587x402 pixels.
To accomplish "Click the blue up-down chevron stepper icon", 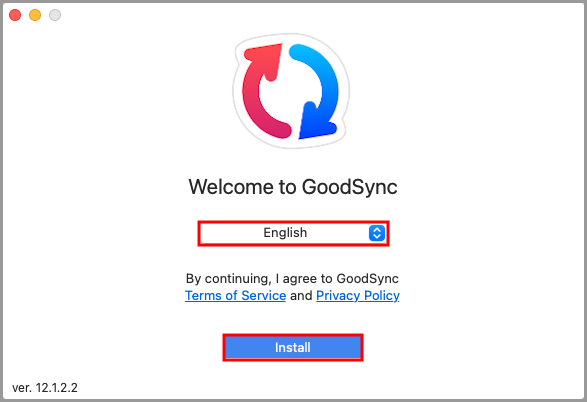I will pyautogui.click(x=377, y=233).
